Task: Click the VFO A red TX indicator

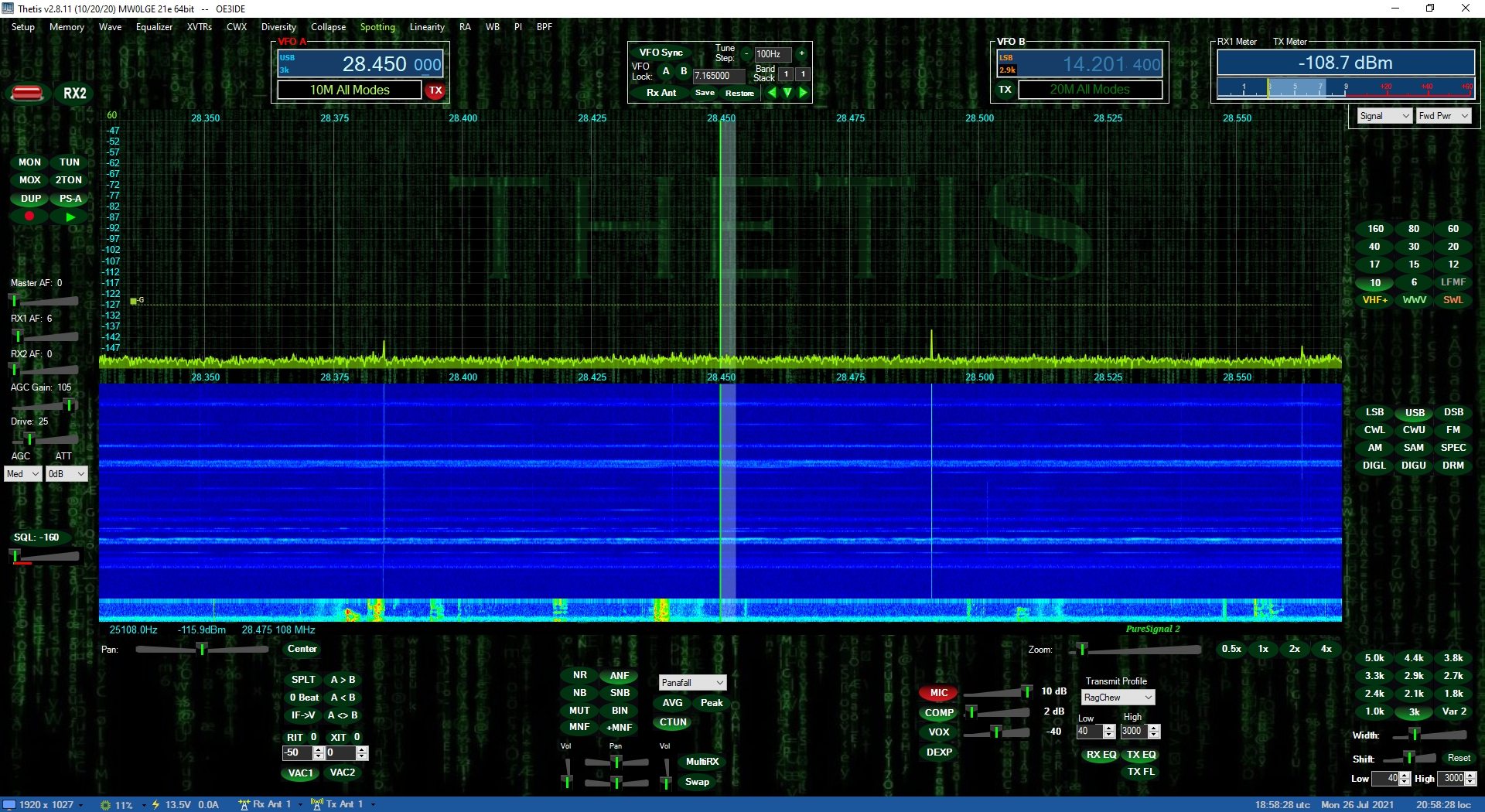Action: click(x=435, y=90)
